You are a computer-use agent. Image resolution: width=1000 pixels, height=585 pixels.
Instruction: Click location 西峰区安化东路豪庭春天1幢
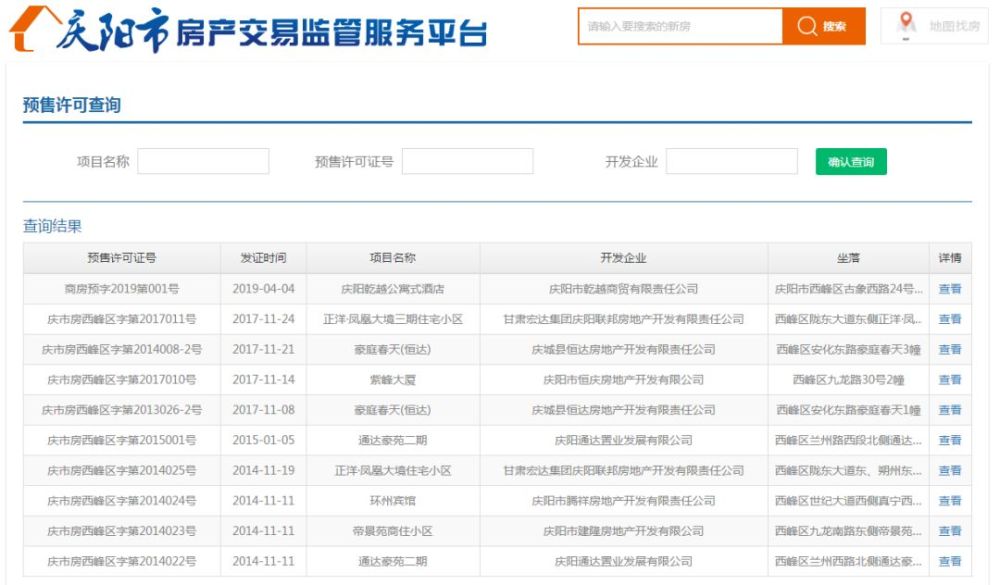click(x=848, y=410)
